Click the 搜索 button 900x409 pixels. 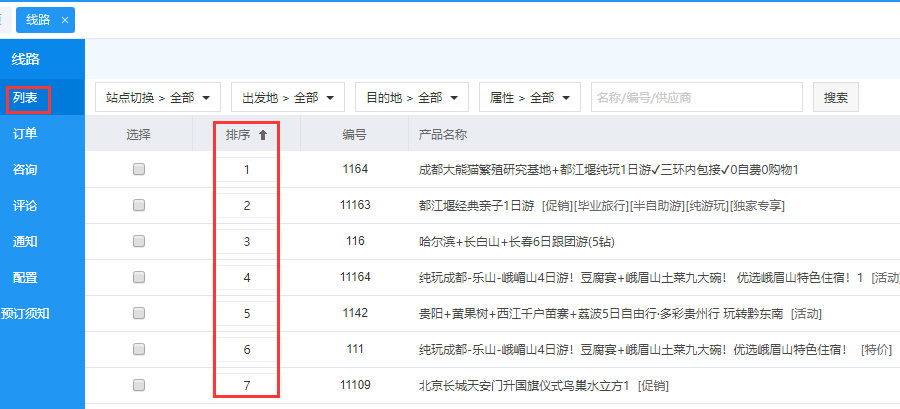tap(836, 98)
